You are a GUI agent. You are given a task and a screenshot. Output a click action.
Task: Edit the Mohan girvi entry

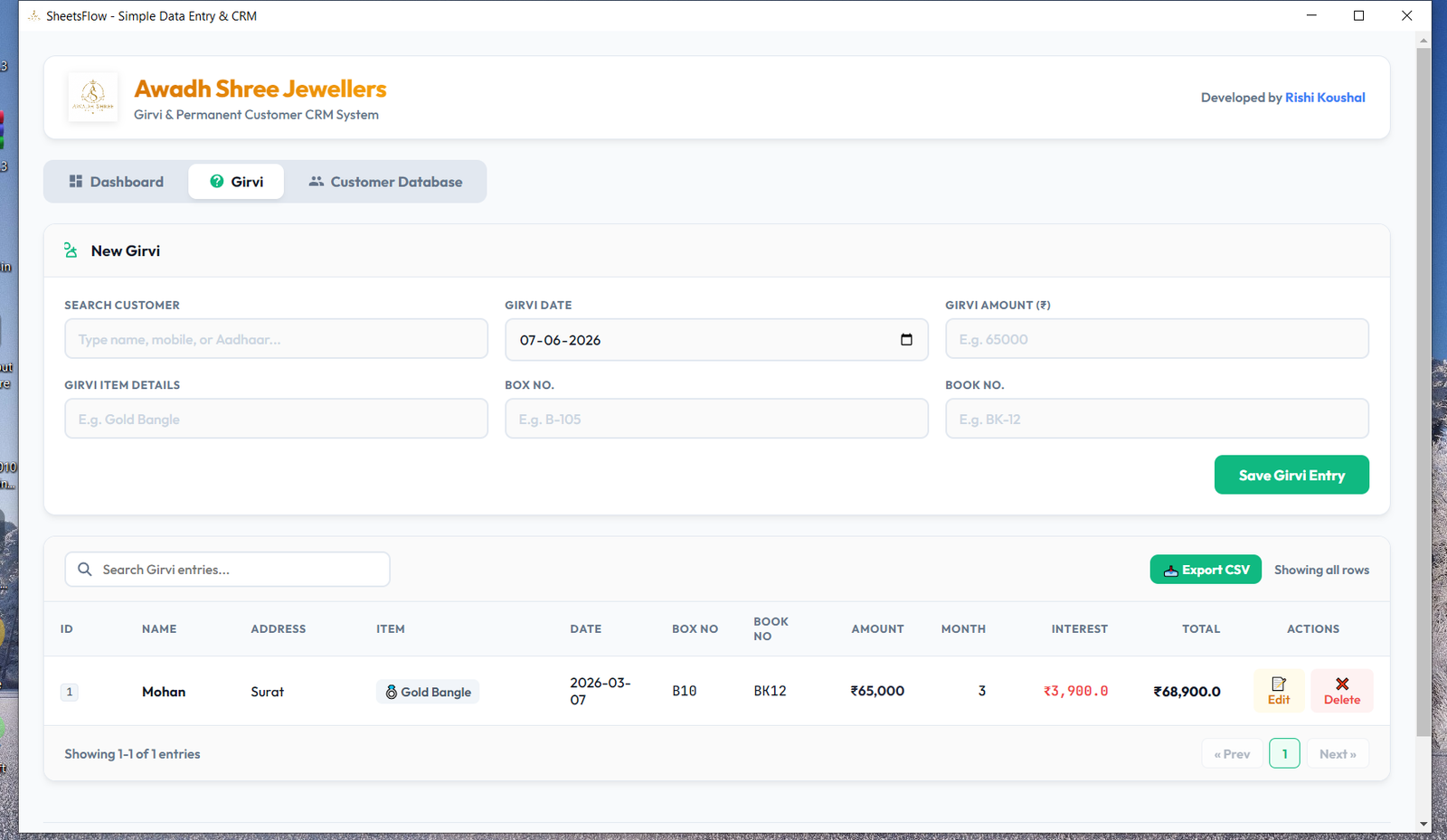[x=1279, y=691]
